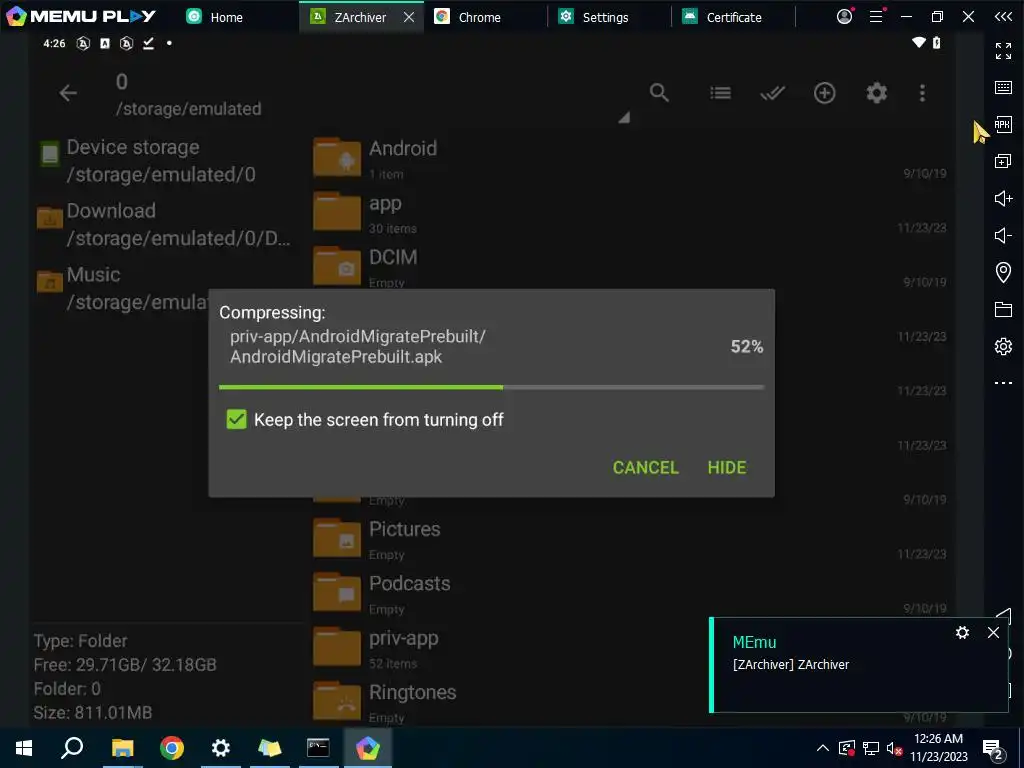The width and height of the screenshot is (1024, 768).
Task: Open MEmu keyboard mapping icon
Action: point(1003,88)
